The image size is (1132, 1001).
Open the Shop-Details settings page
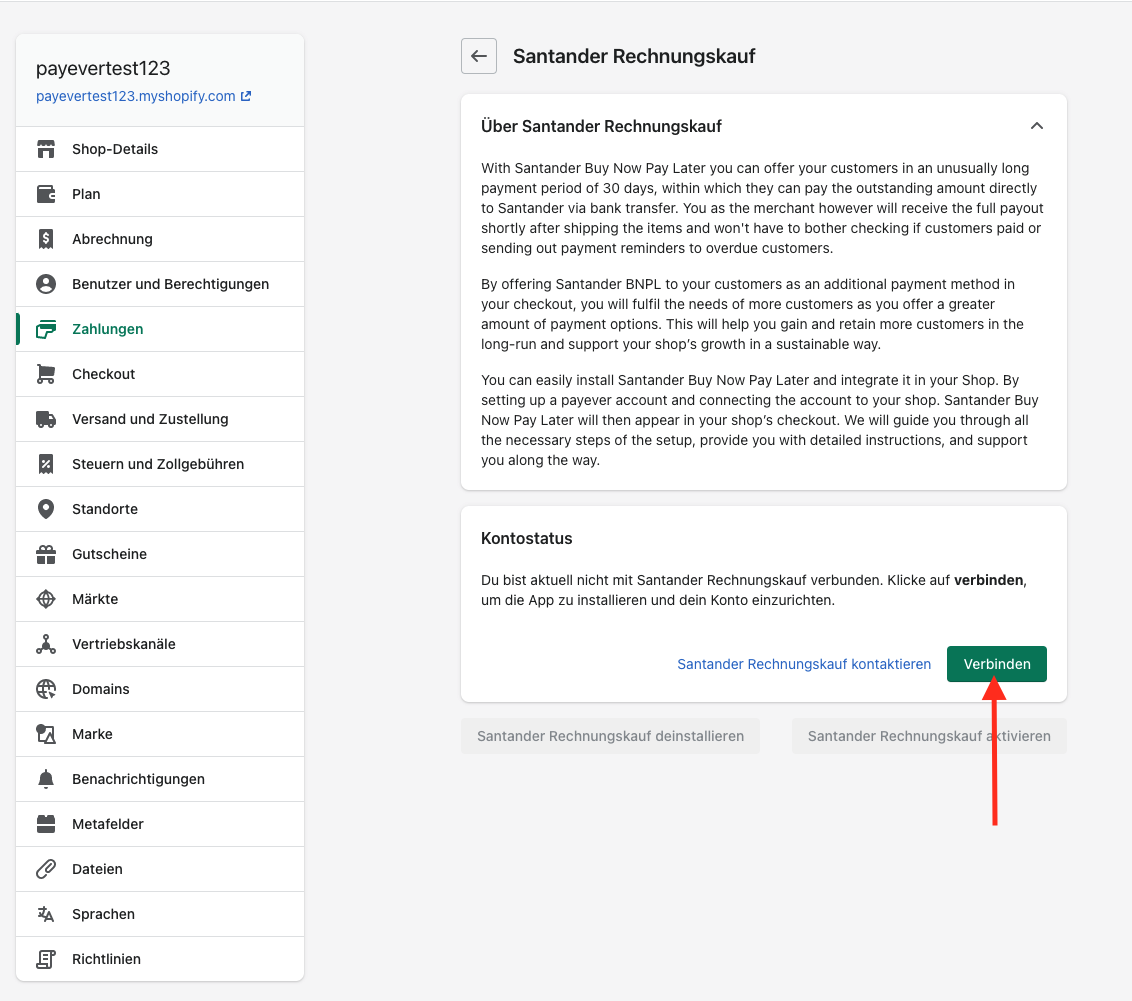pos(160,149)
